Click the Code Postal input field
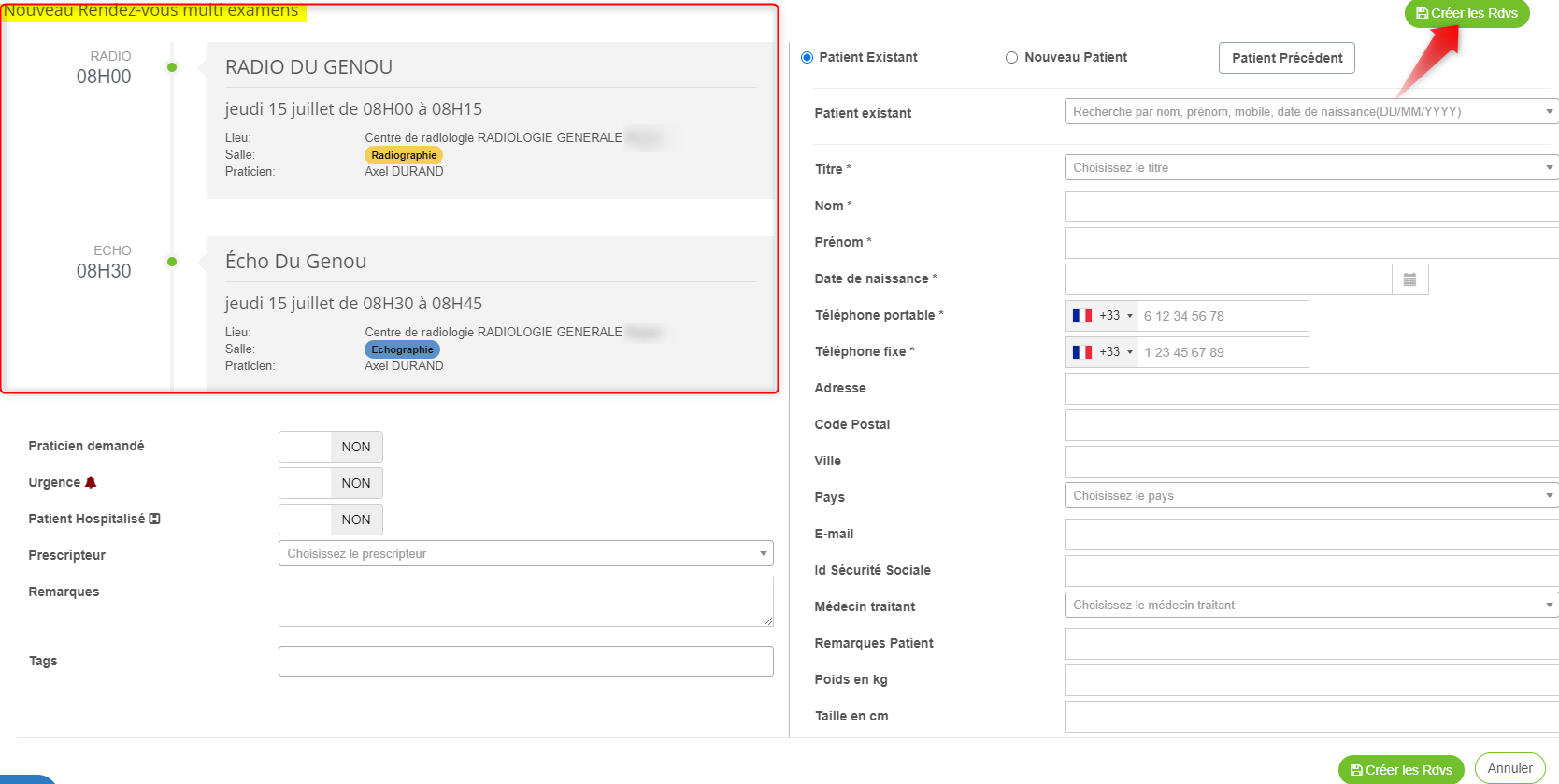This screenshot has width=1559, height=784. (x=1311, y=425)
